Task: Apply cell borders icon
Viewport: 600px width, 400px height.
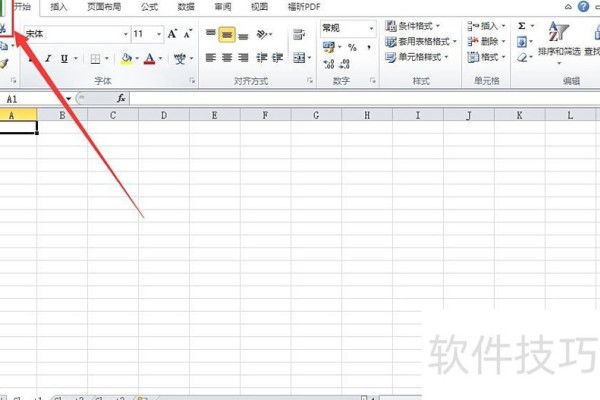Action: pyautogui.click(x=95, y=59)
